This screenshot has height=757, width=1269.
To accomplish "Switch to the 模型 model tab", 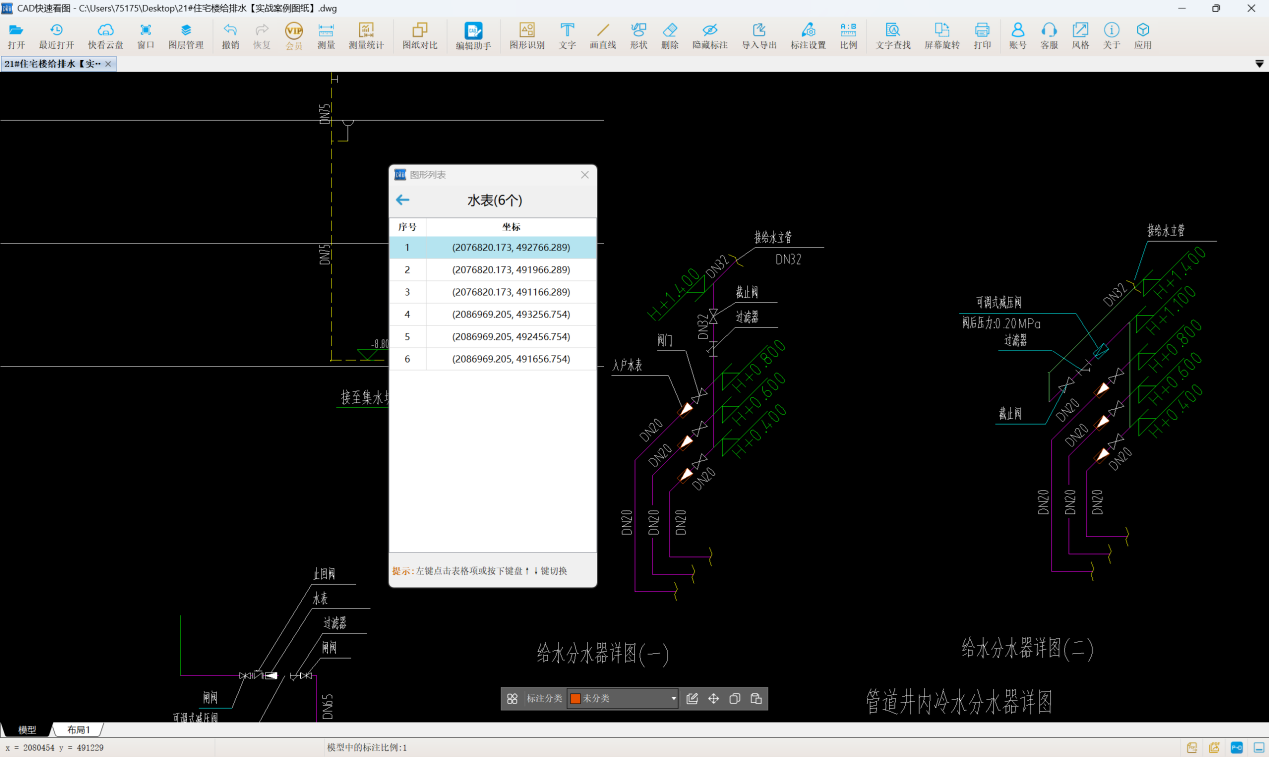I will (x=27, y=730).
